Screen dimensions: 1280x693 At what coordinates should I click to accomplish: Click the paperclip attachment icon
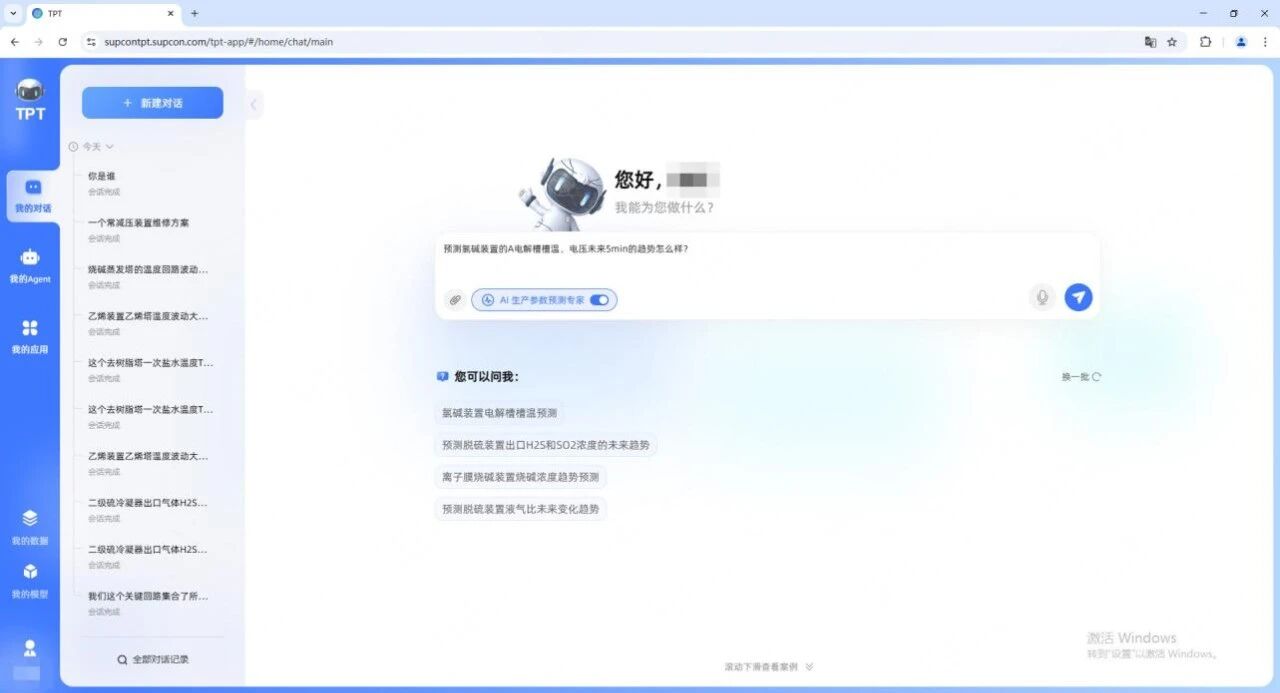coord(455,299)
